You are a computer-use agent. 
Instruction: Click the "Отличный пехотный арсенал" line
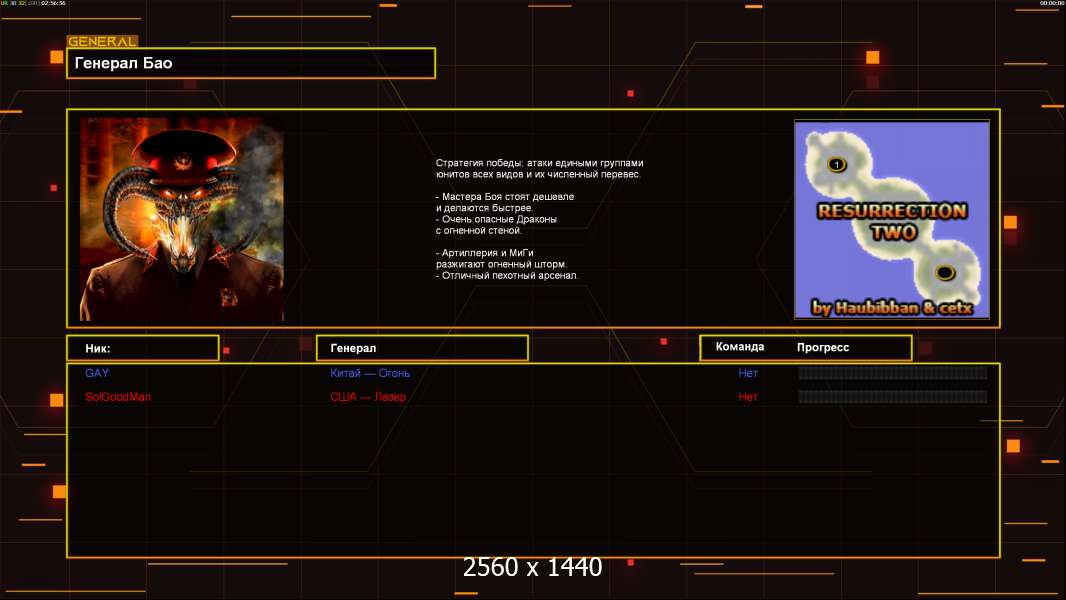point(507,275)
